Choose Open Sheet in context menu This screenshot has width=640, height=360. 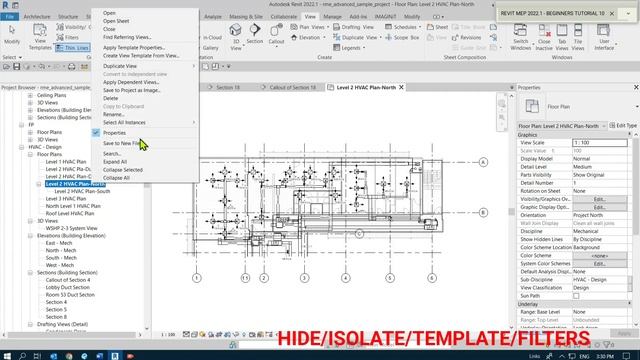pyautogui.click(x=116, y=21)
